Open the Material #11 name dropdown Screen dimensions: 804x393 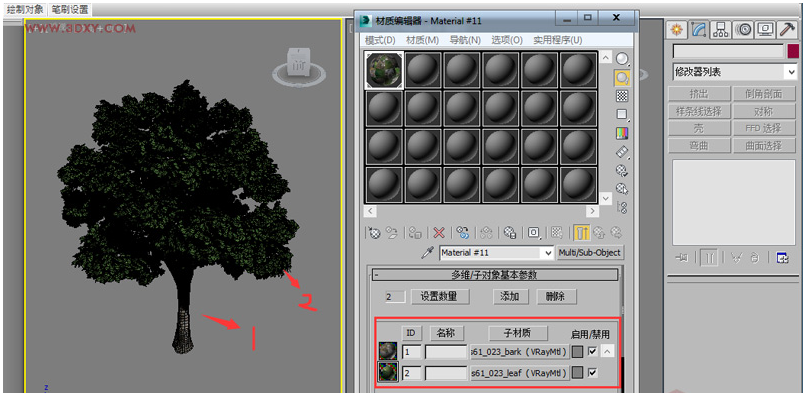(x=549, y=253)
